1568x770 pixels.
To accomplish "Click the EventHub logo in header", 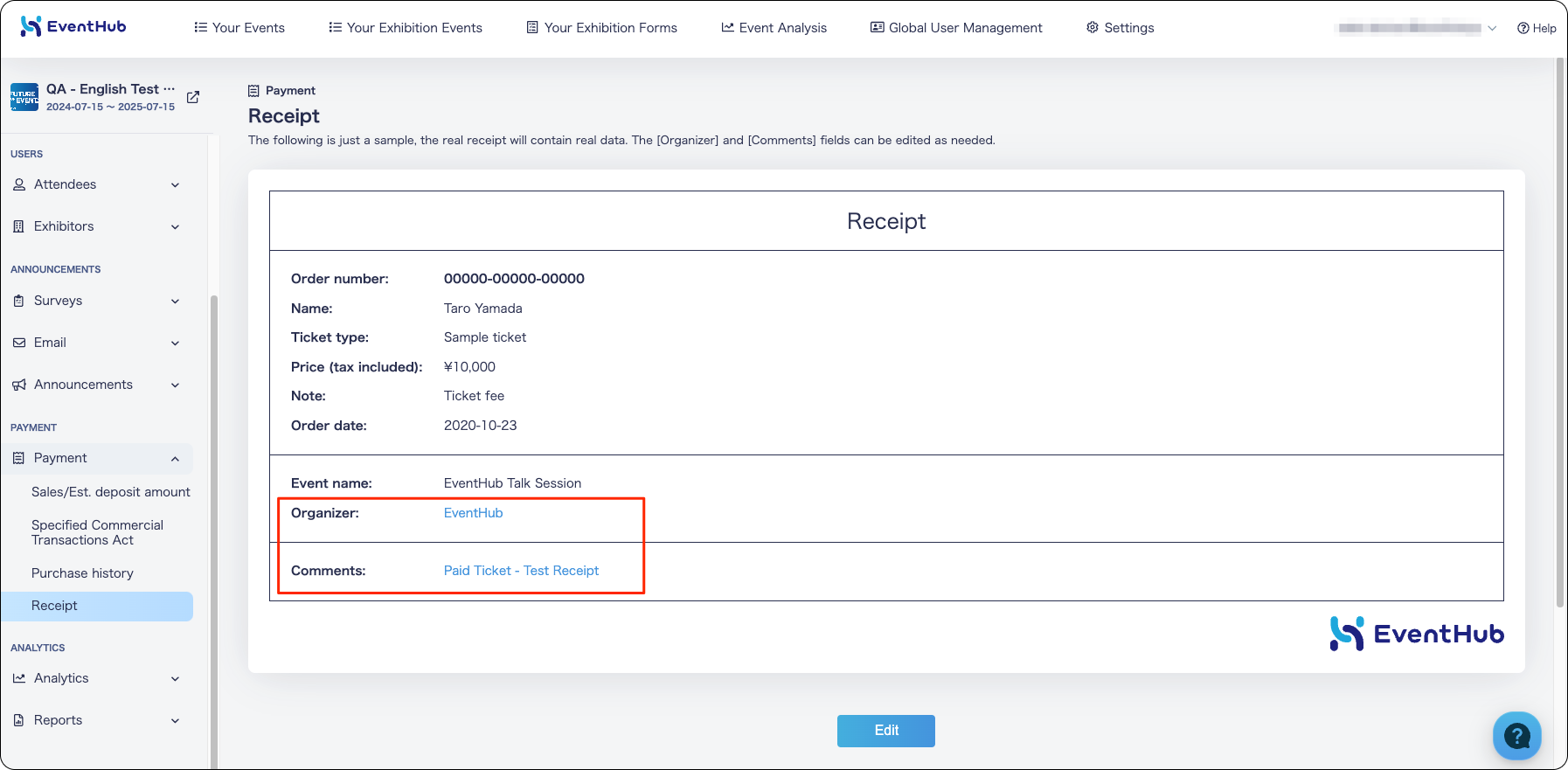I will [73, 26].
